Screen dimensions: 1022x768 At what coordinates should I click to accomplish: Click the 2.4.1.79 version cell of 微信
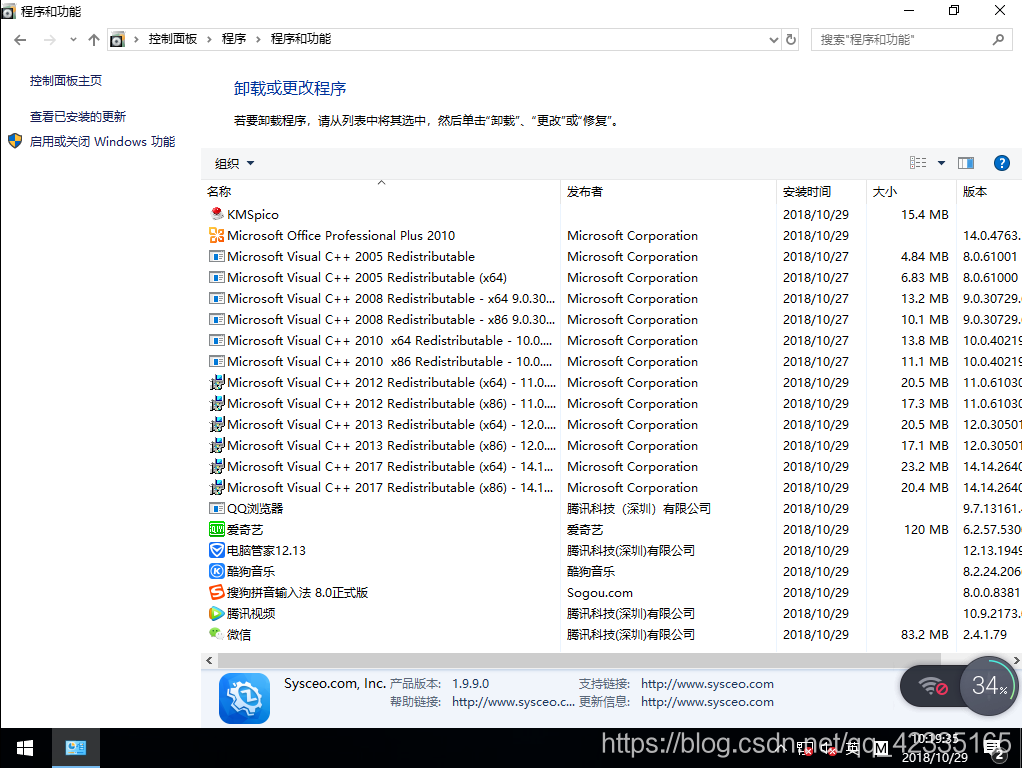985,634
